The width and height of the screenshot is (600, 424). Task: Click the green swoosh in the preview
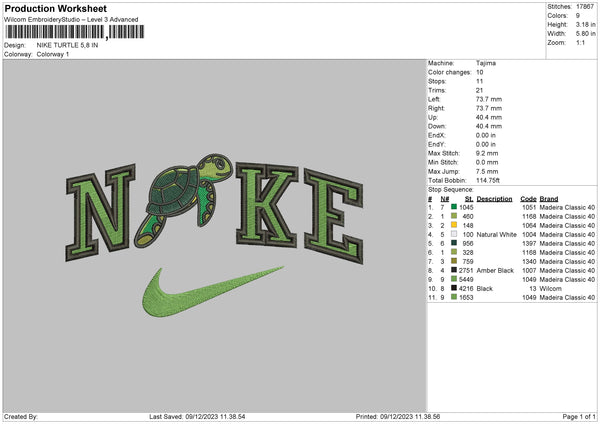pos(213,292)
